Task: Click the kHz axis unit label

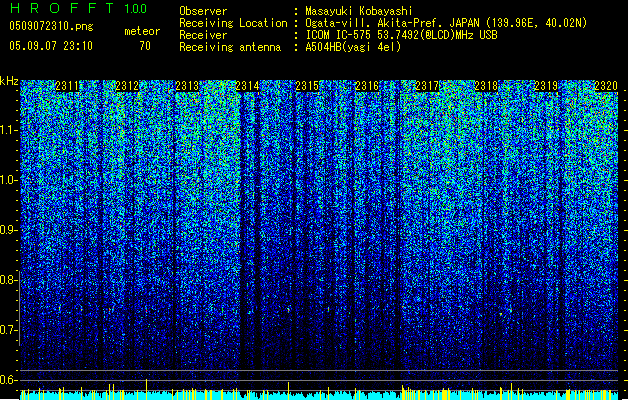Action: [9, 81]
